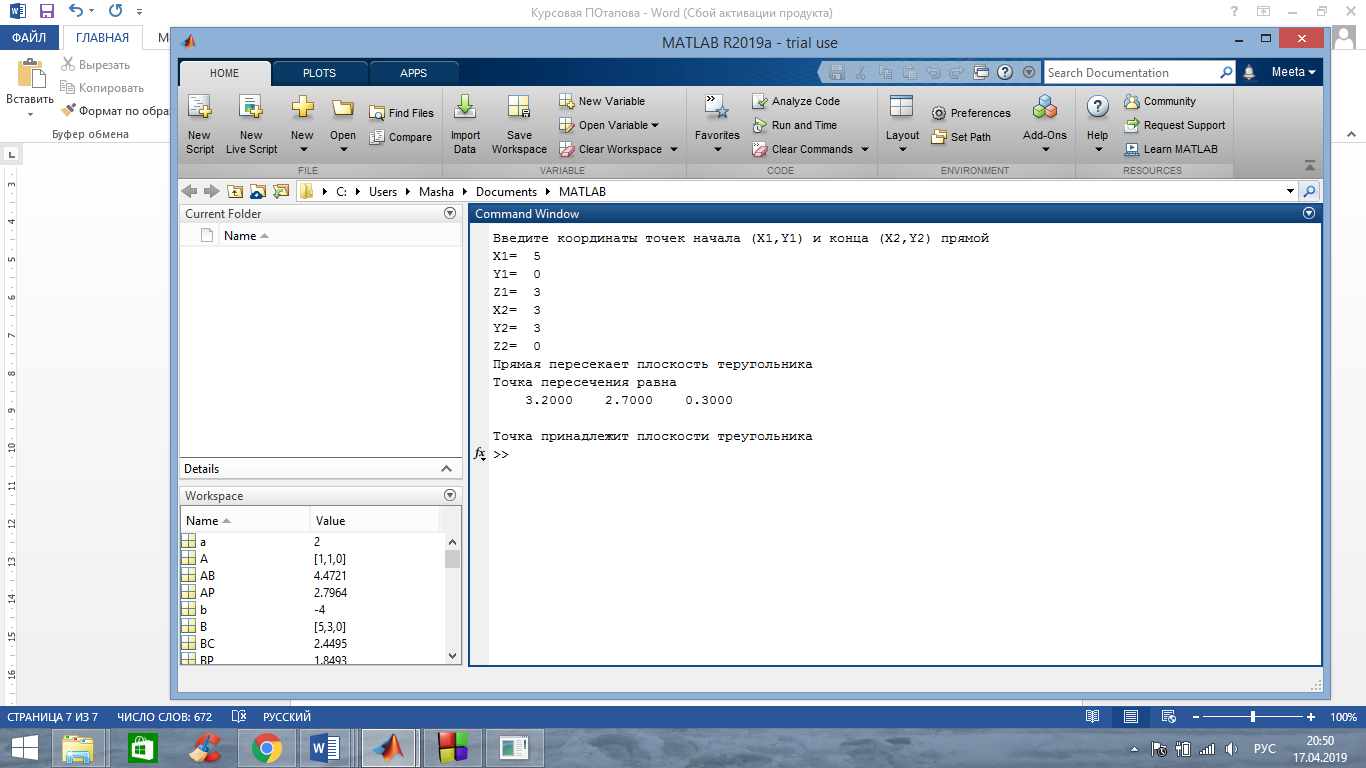Click the Windows Start button
The image size is (1366, 768).
(24, 747)
